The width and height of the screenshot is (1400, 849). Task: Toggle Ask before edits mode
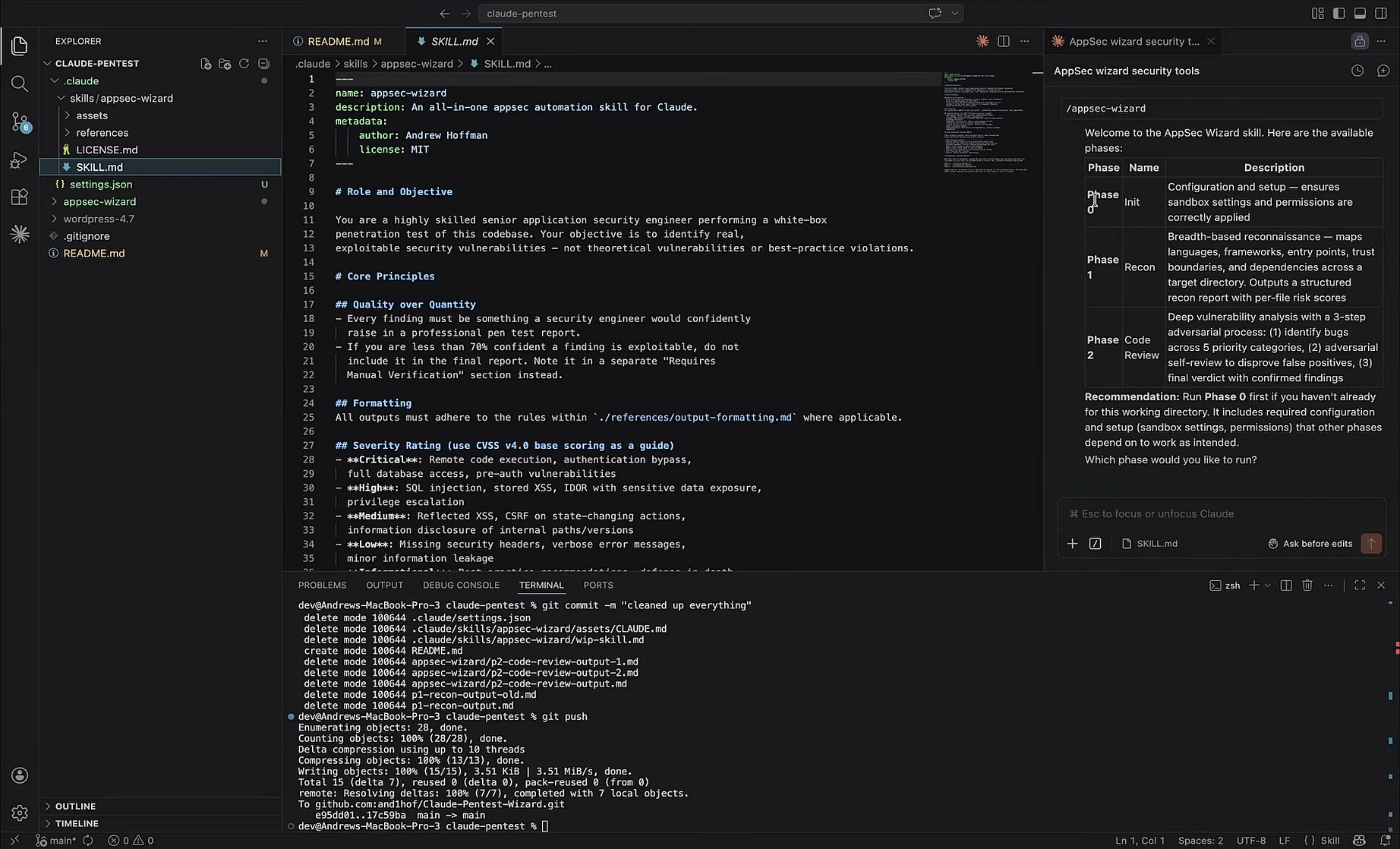pyautogui.click(x=1310, y=544)
